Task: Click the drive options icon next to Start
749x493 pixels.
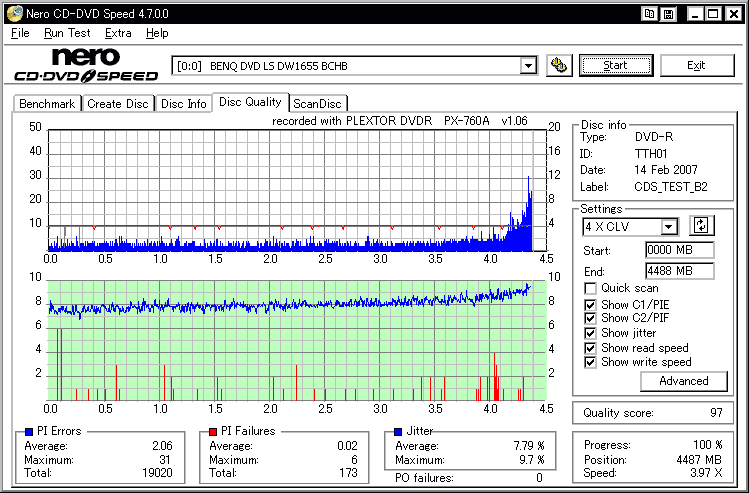Action: 559,65
